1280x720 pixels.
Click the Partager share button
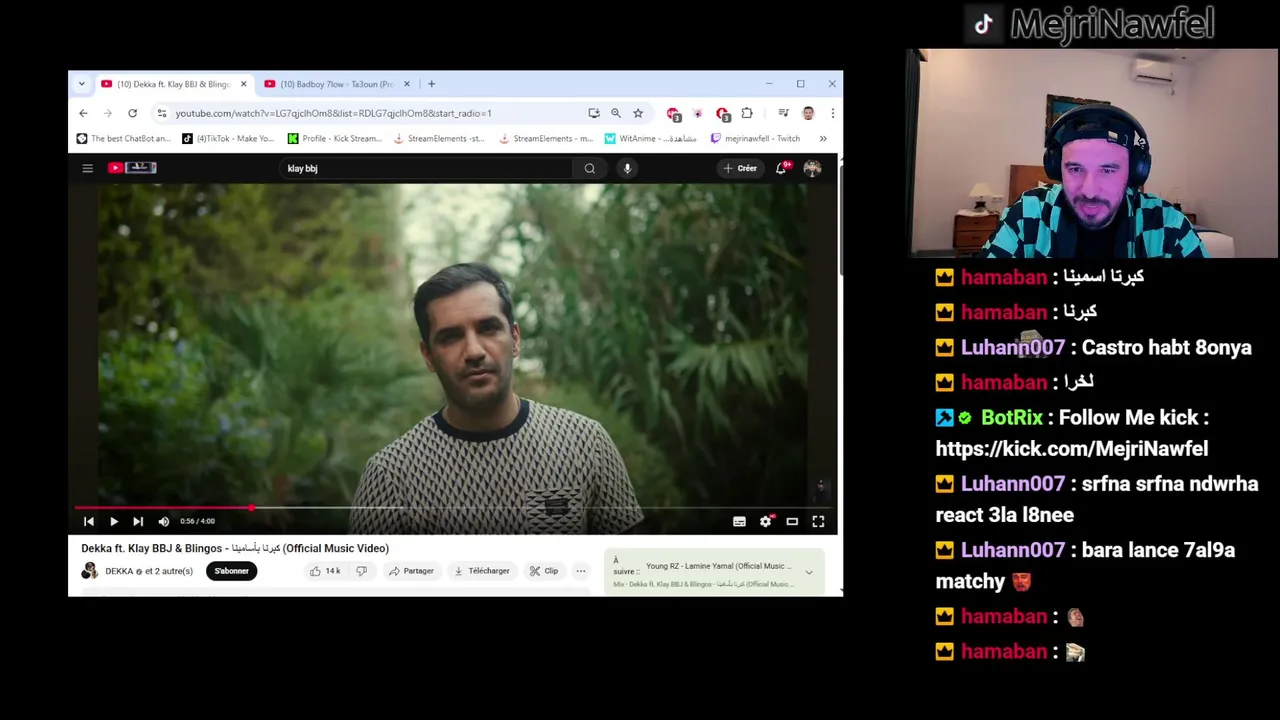click(411, 571)
